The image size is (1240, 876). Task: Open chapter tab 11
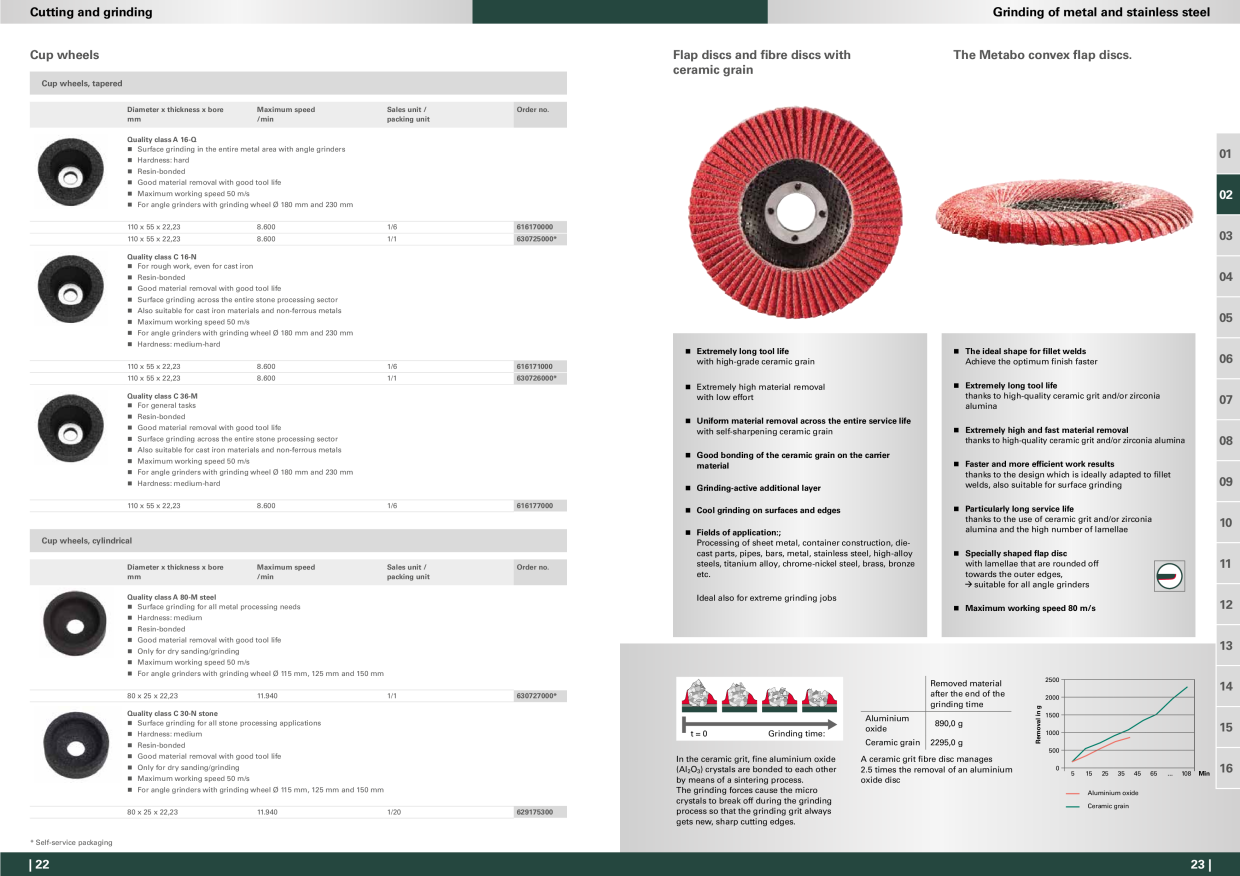[1227, 564]
